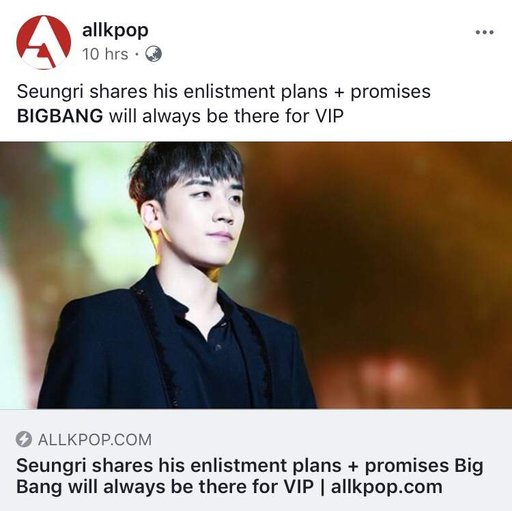The width and height of the screenshot is (512, 511).
Task: Open the three-dots post options menu
Action: pyautogui.click(x=484, y=32)
